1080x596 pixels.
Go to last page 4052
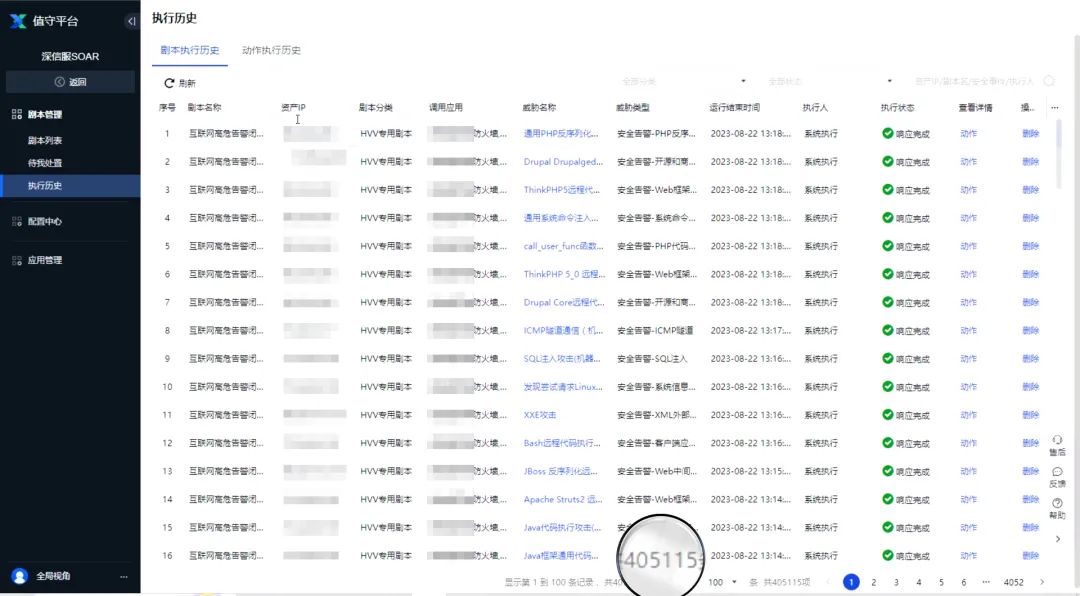click(1013, 582)
